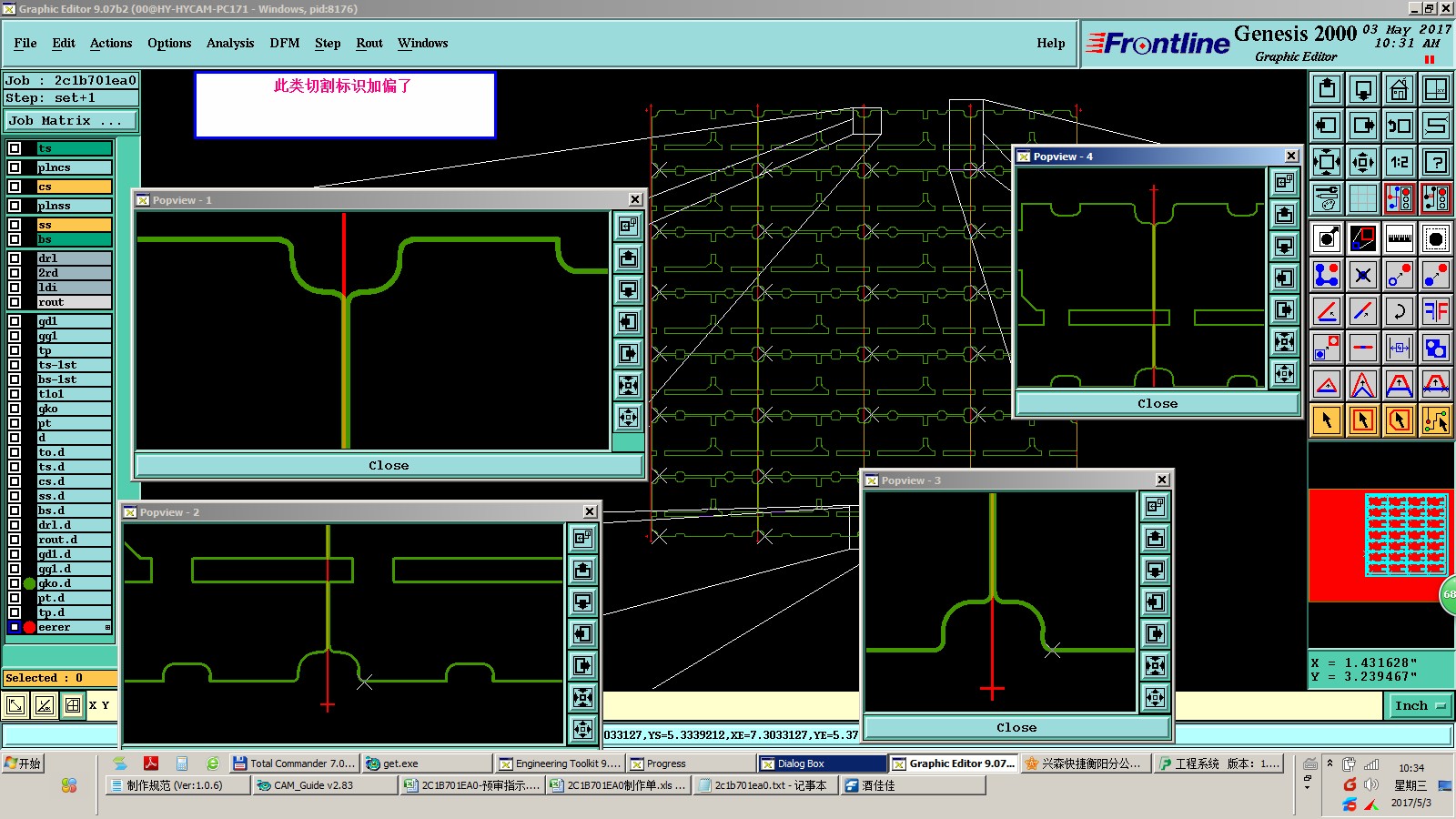Open the Help menu button
This screenshot has height=819, width=1456.
coord(1051,43)
